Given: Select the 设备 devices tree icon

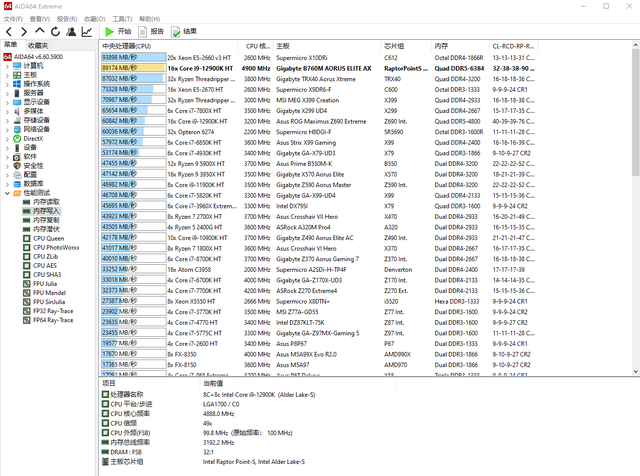Looking at the screenshot, I should [17, 147].
